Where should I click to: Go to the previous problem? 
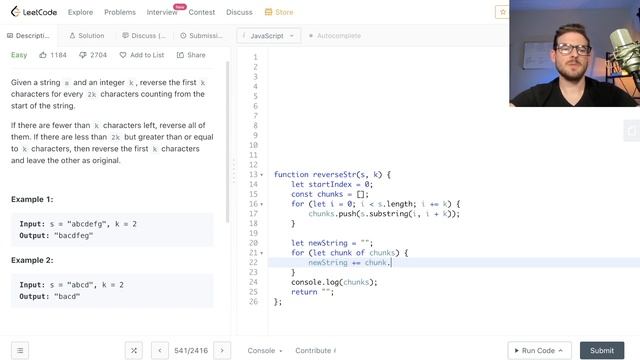pos(160,350)
